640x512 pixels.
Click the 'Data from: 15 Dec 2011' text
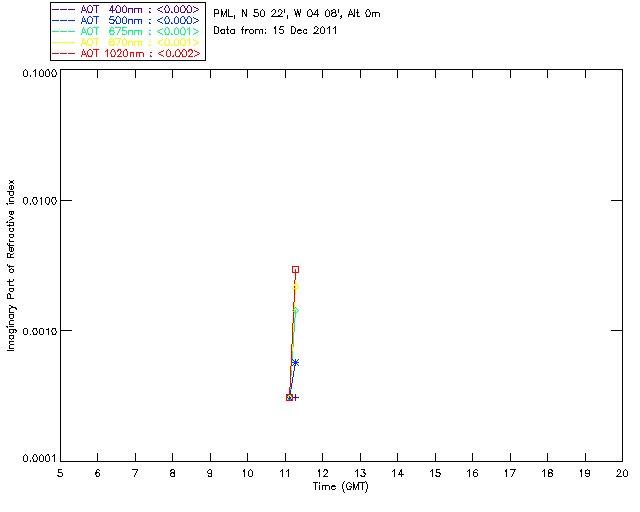pyautogui.click(x=275, y=31)
